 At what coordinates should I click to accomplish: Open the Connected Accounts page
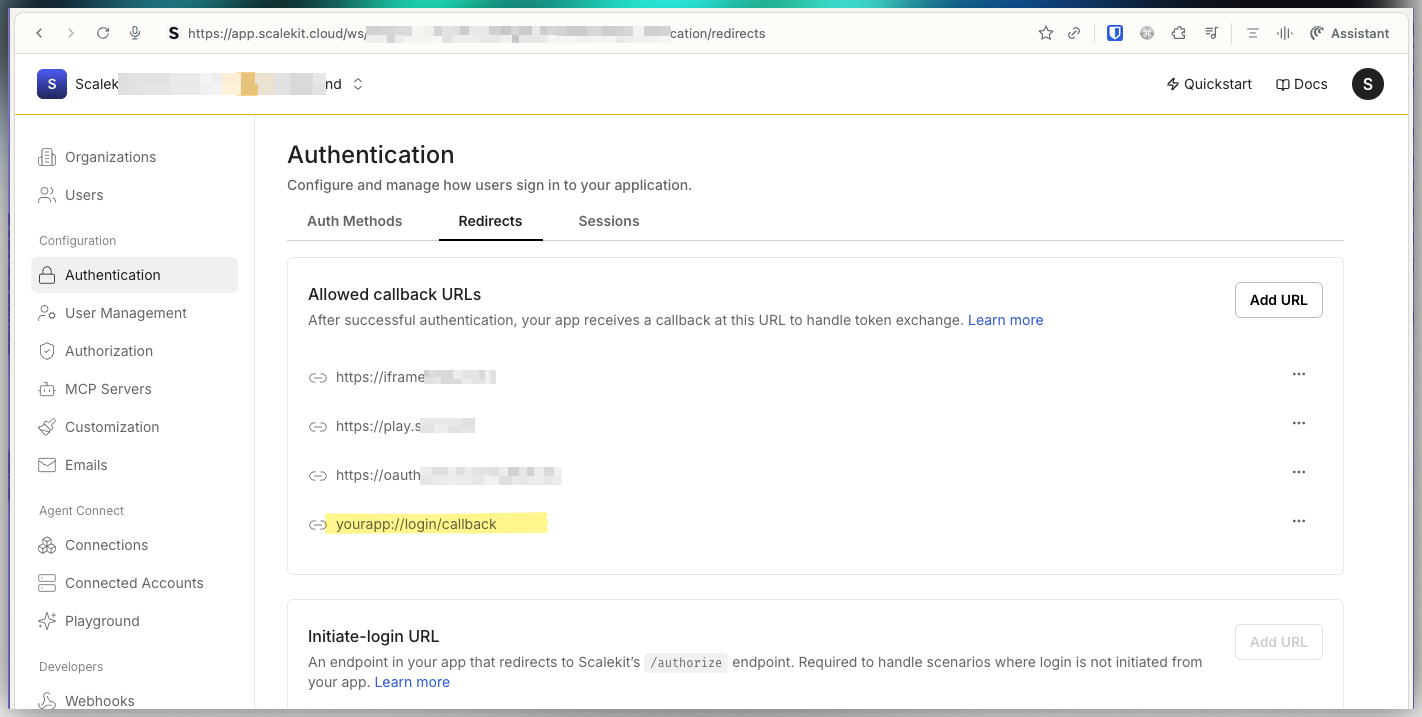tap(134, 583)
